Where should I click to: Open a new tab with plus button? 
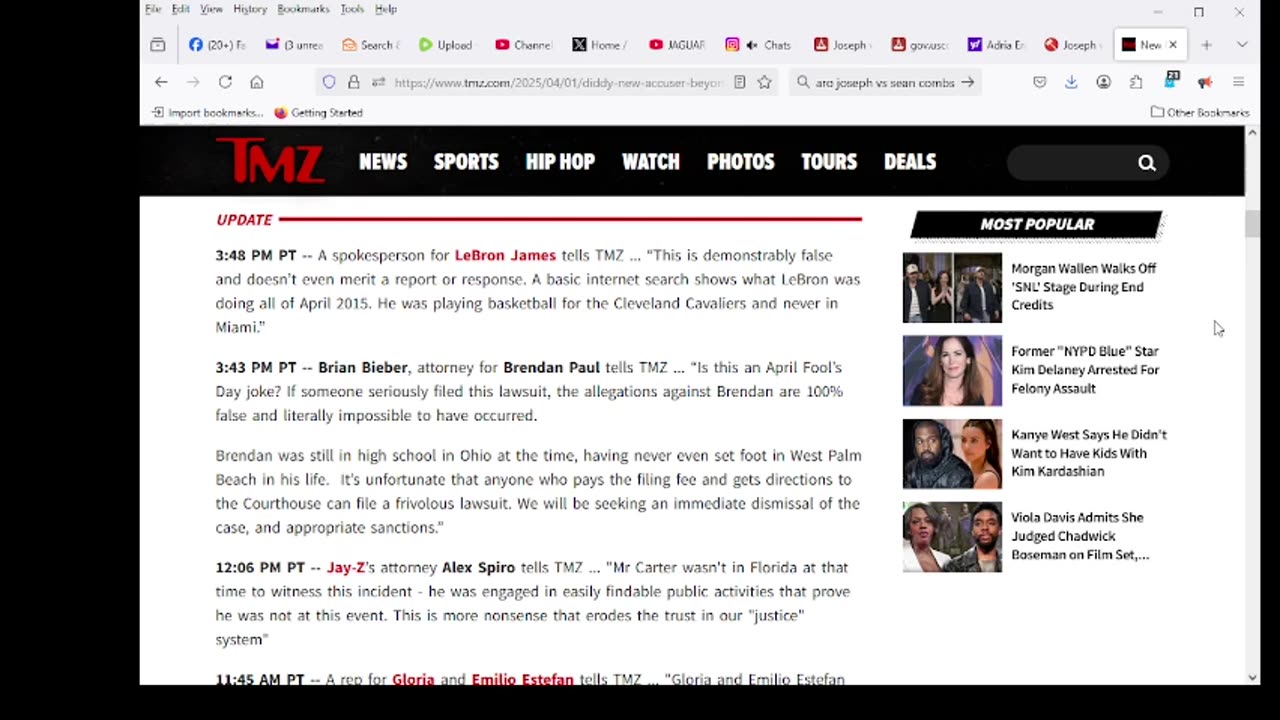[x=1206, y=45]
